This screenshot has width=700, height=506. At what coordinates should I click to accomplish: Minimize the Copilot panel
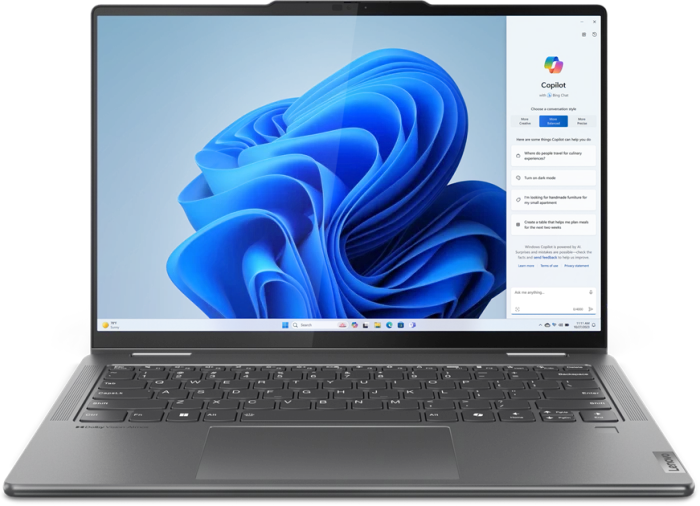coord(582,21)
